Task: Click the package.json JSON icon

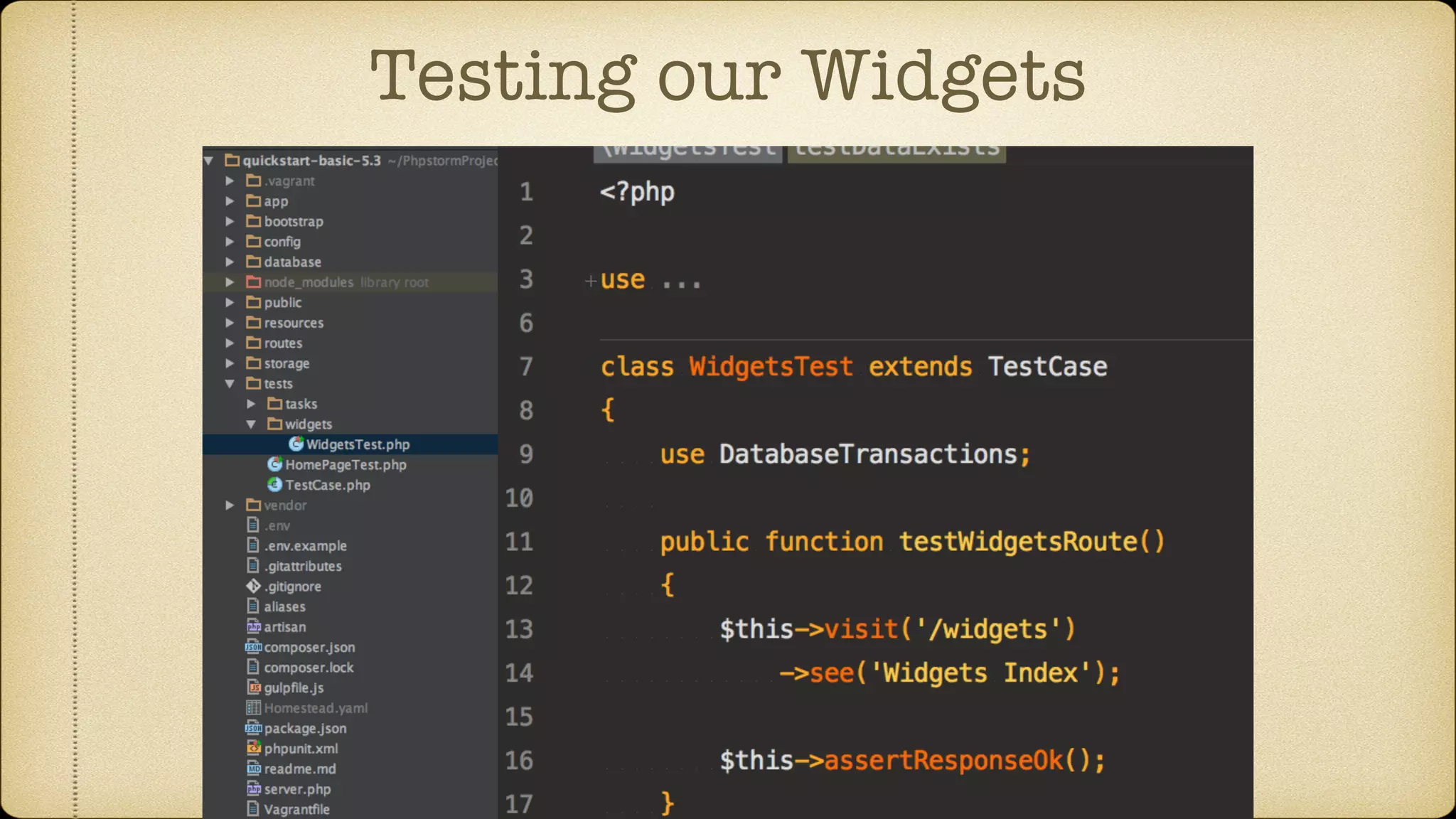Action: tap(254, 728)
